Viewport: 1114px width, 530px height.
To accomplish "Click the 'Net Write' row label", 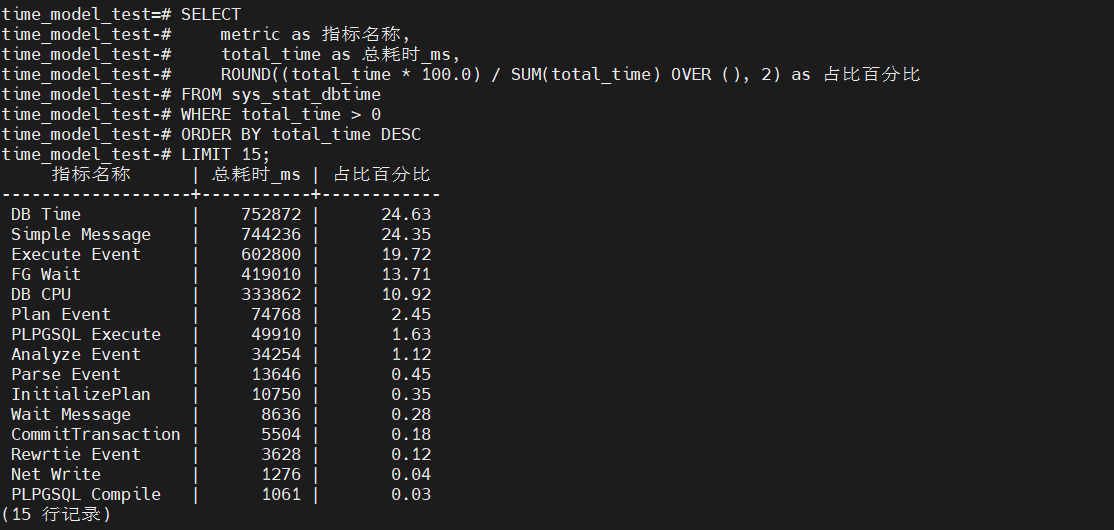I will click(56, 474).
